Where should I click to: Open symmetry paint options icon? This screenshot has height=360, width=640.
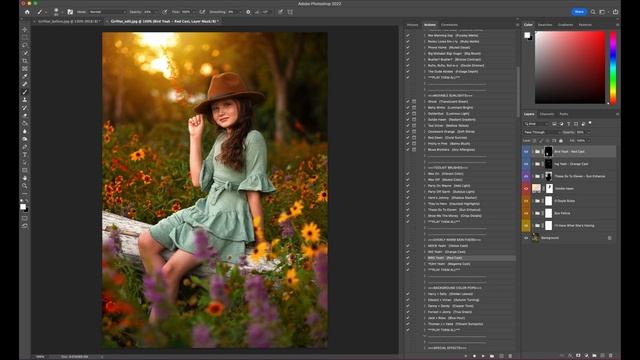290,12
